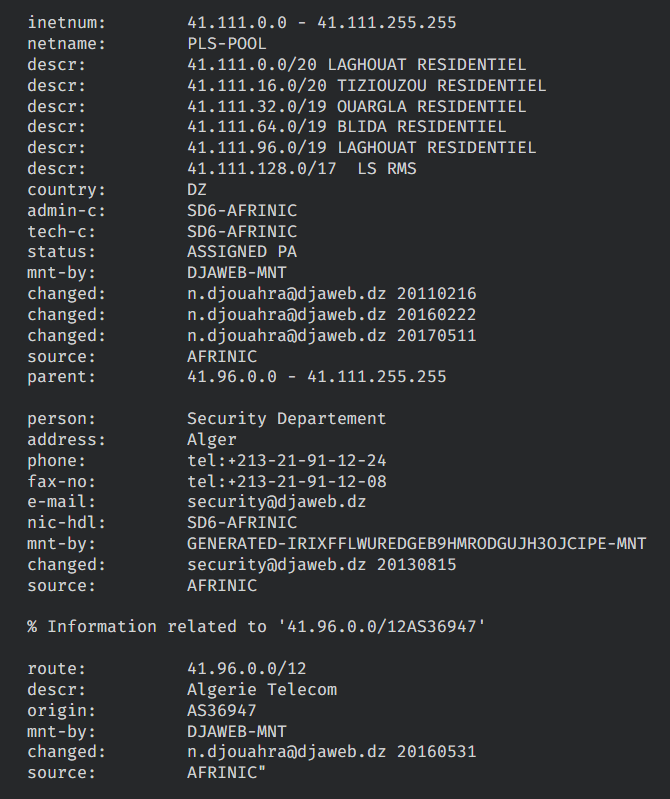Click the ASSIGNED PA status value

(241, 252)
